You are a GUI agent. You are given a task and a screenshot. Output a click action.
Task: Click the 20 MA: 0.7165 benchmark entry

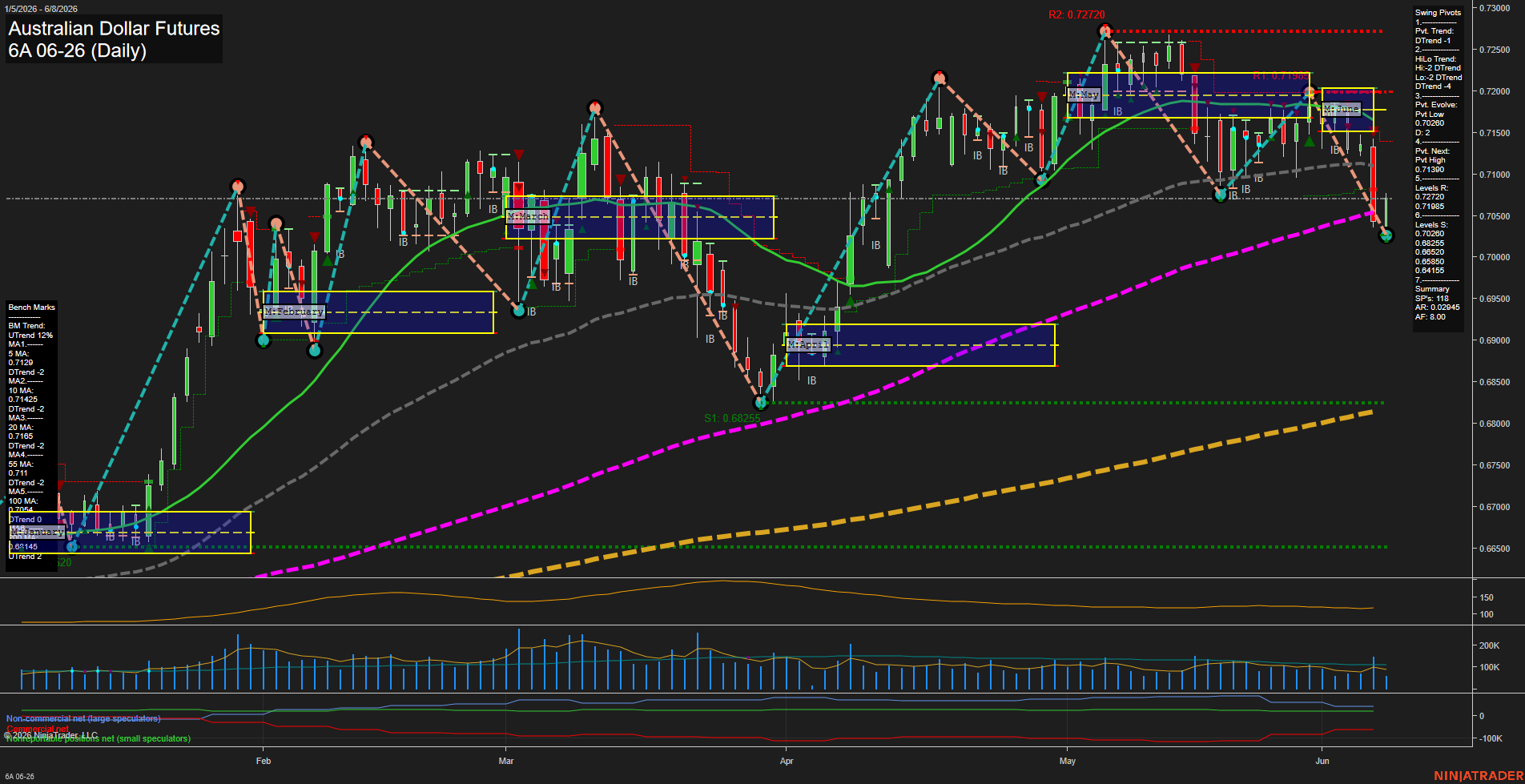21,432
